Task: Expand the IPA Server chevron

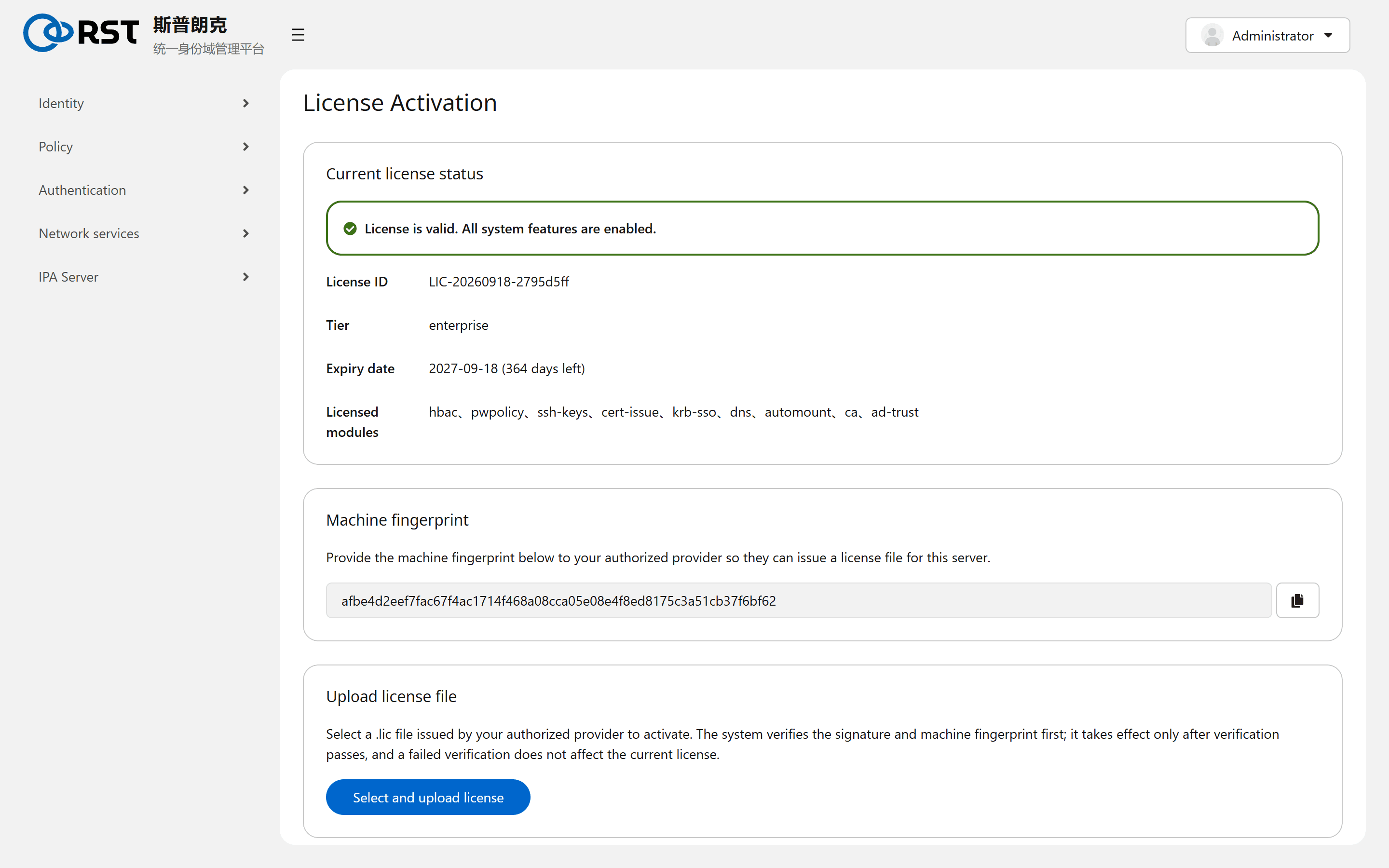Action: (x=245, y=277)
